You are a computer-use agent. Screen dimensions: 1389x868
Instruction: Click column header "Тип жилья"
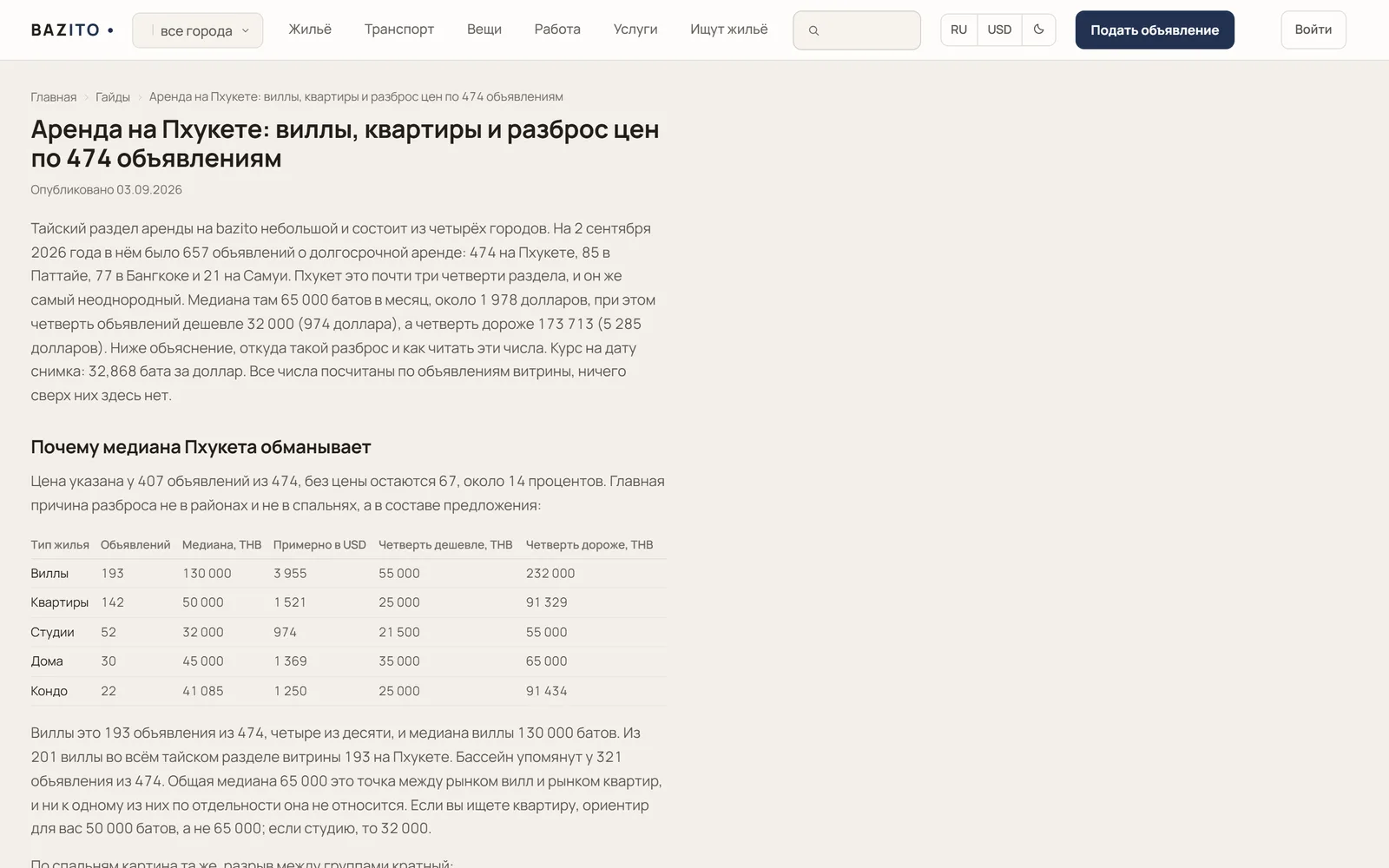tap(60, 544)
